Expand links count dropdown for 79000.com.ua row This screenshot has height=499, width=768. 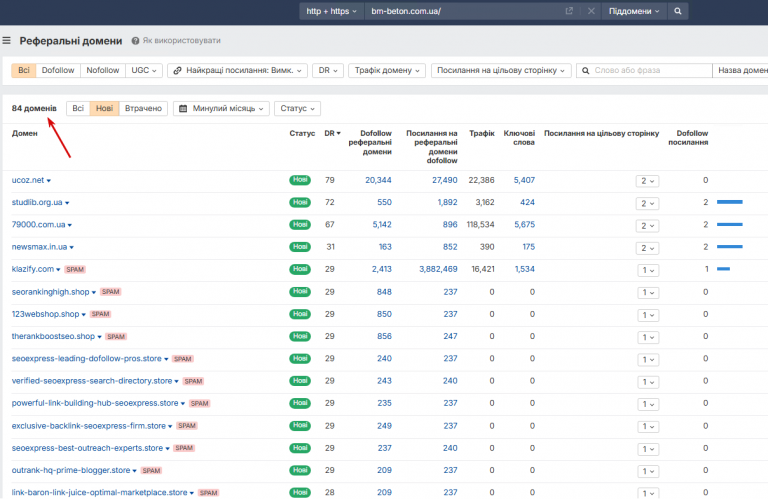[x=648, y=226]
